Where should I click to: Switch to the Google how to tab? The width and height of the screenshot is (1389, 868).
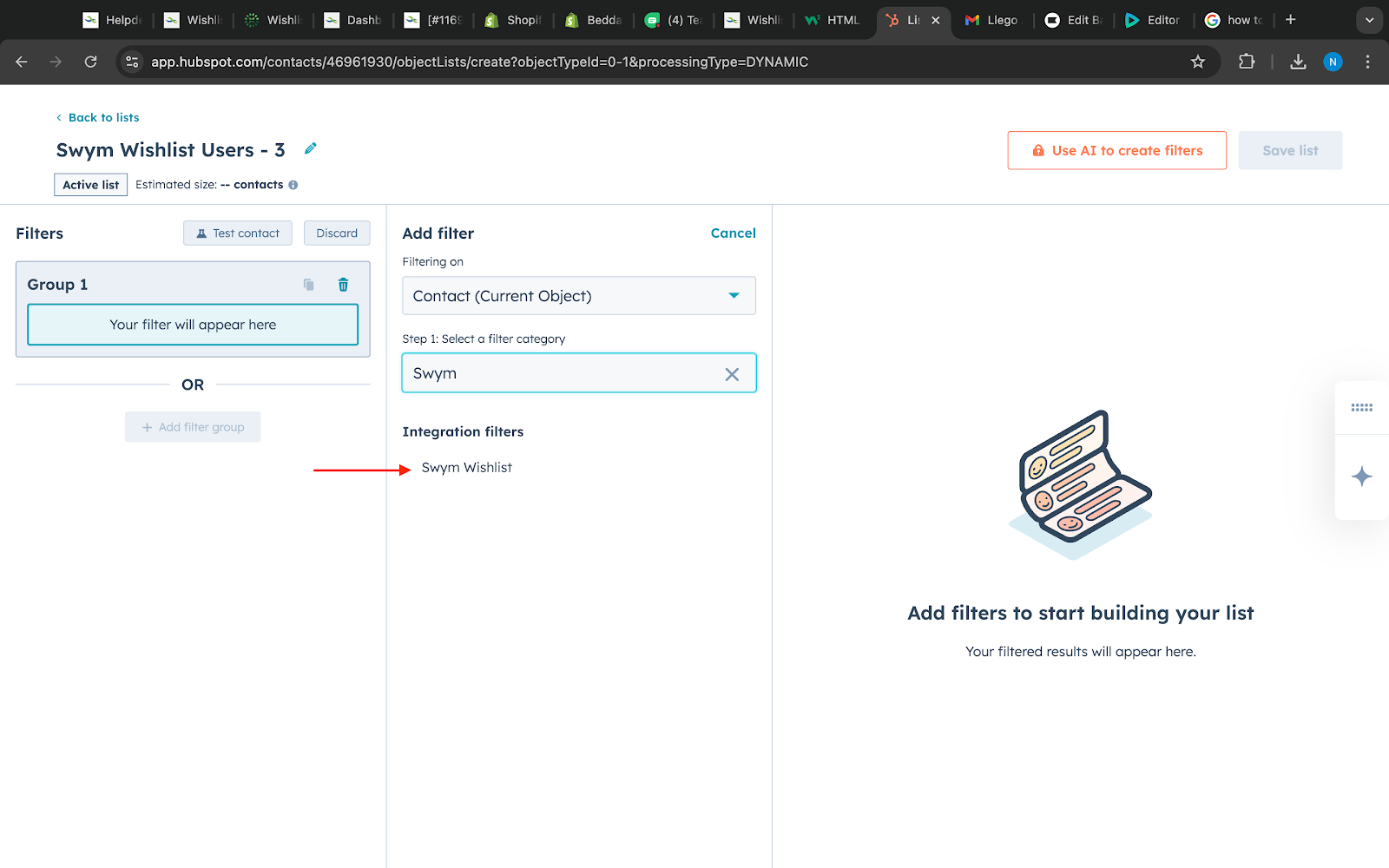coord(1234,20)
